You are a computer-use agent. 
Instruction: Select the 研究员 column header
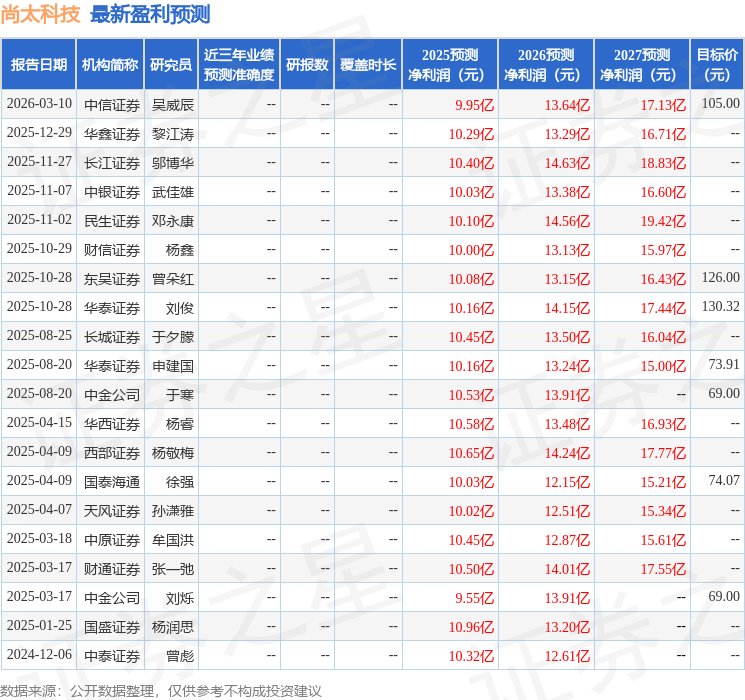(171, 65)
